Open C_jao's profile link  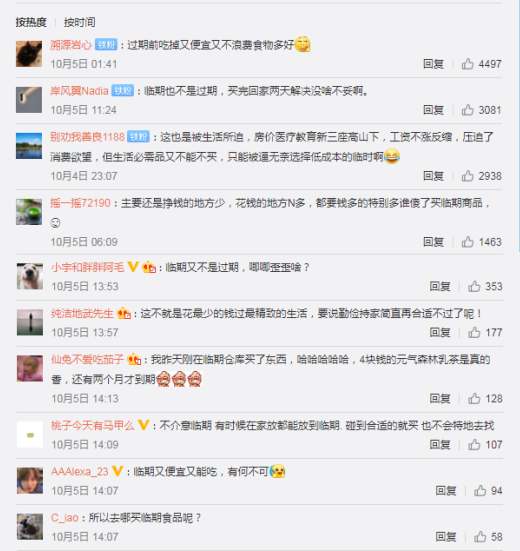click(x=65, y=518)
